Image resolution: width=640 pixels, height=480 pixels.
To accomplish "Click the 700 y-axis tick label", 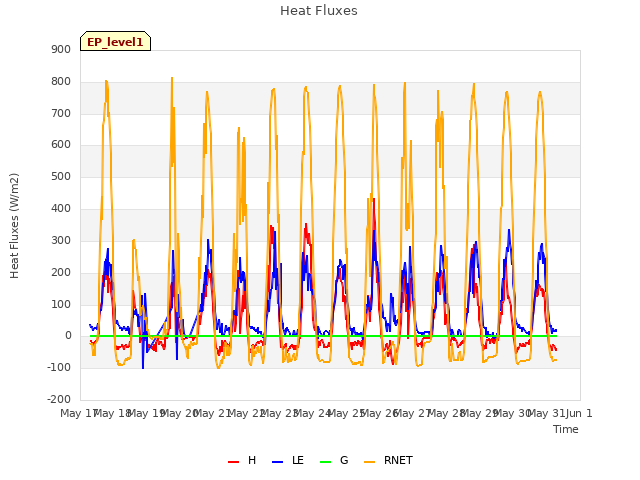I will pos(61,113).
